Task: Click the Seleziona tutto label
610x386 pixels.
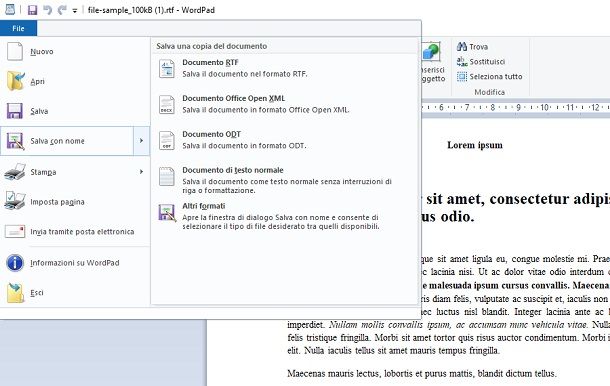Action: tap(496, 76)
